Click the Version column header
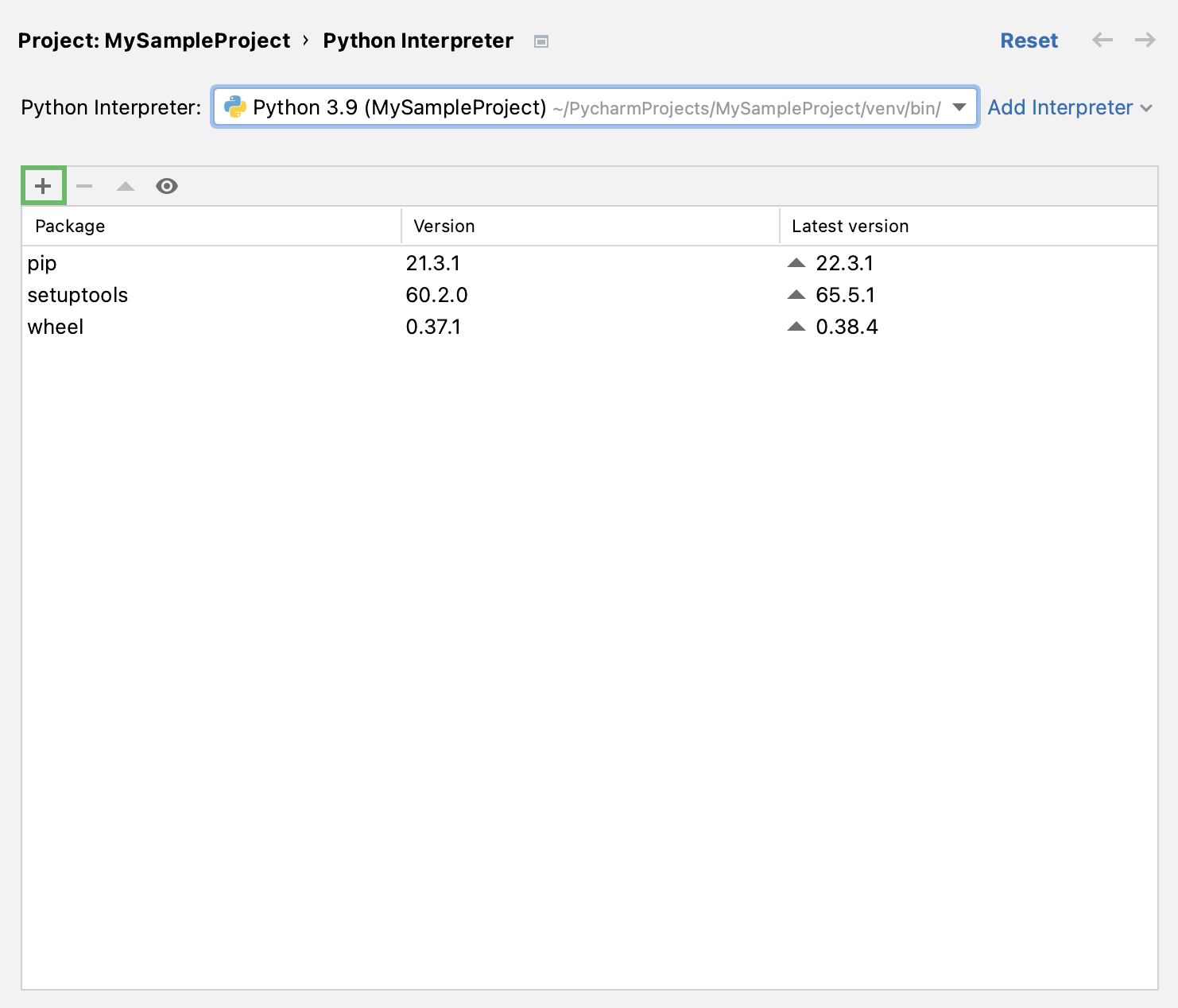Viewport: 1178px width, 1008px height. point(444,226)
